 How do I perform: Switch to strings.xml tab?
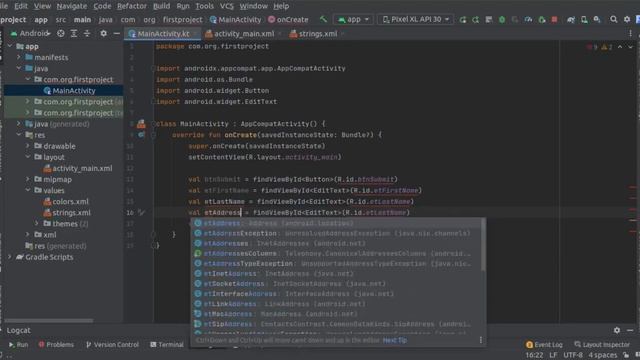click(x=317, y=34)
